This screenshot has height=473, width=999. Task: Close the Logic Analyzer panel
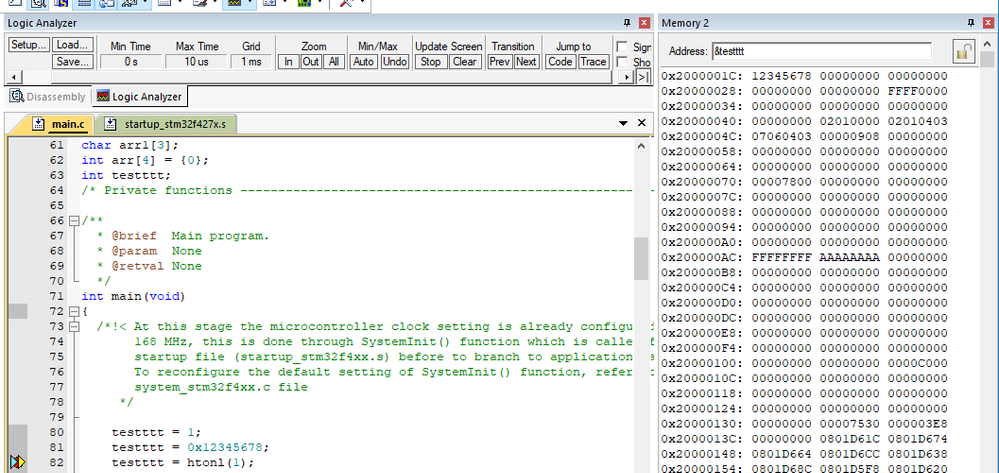645,23
